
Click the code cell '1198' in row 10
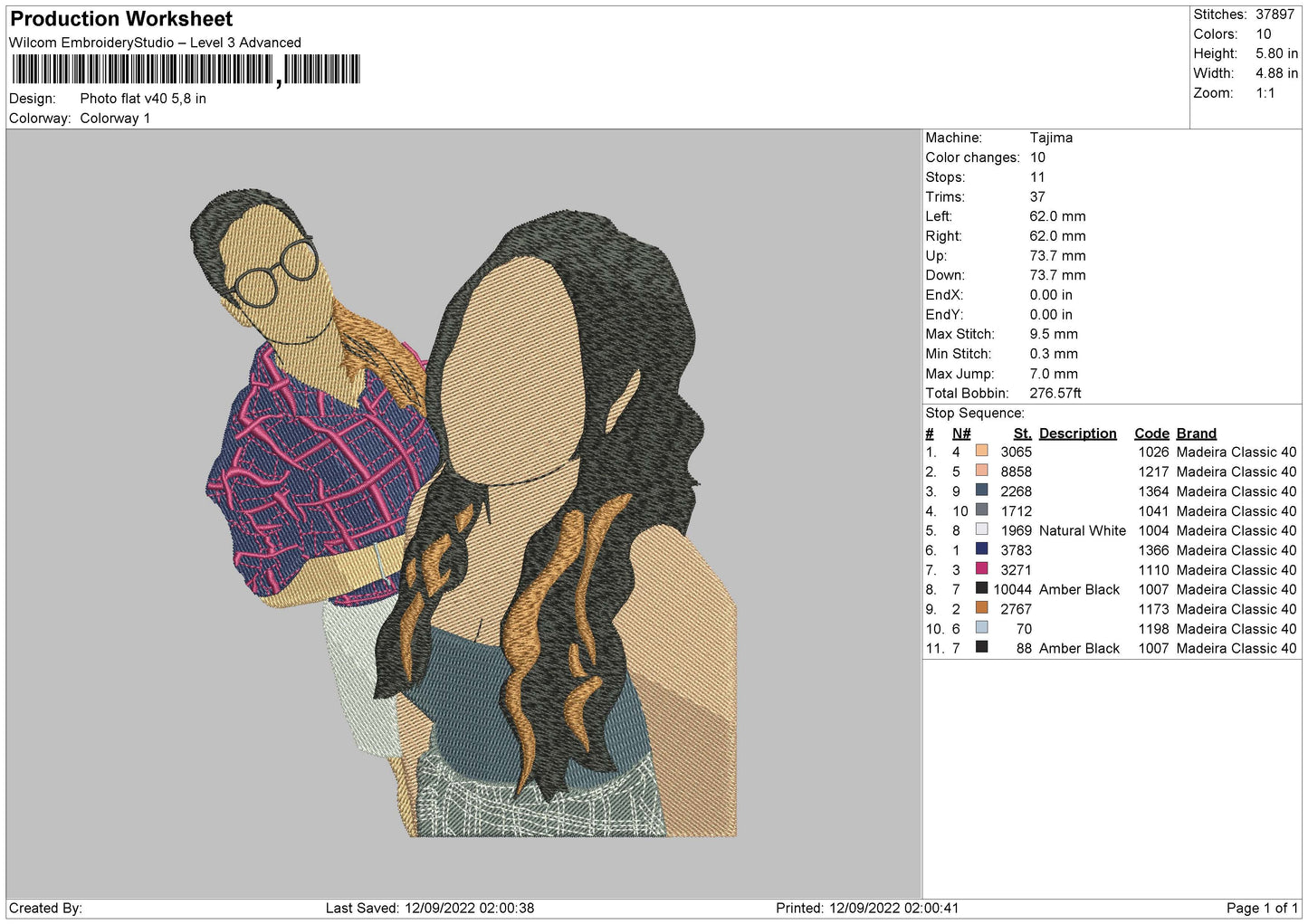[1153, 628]
